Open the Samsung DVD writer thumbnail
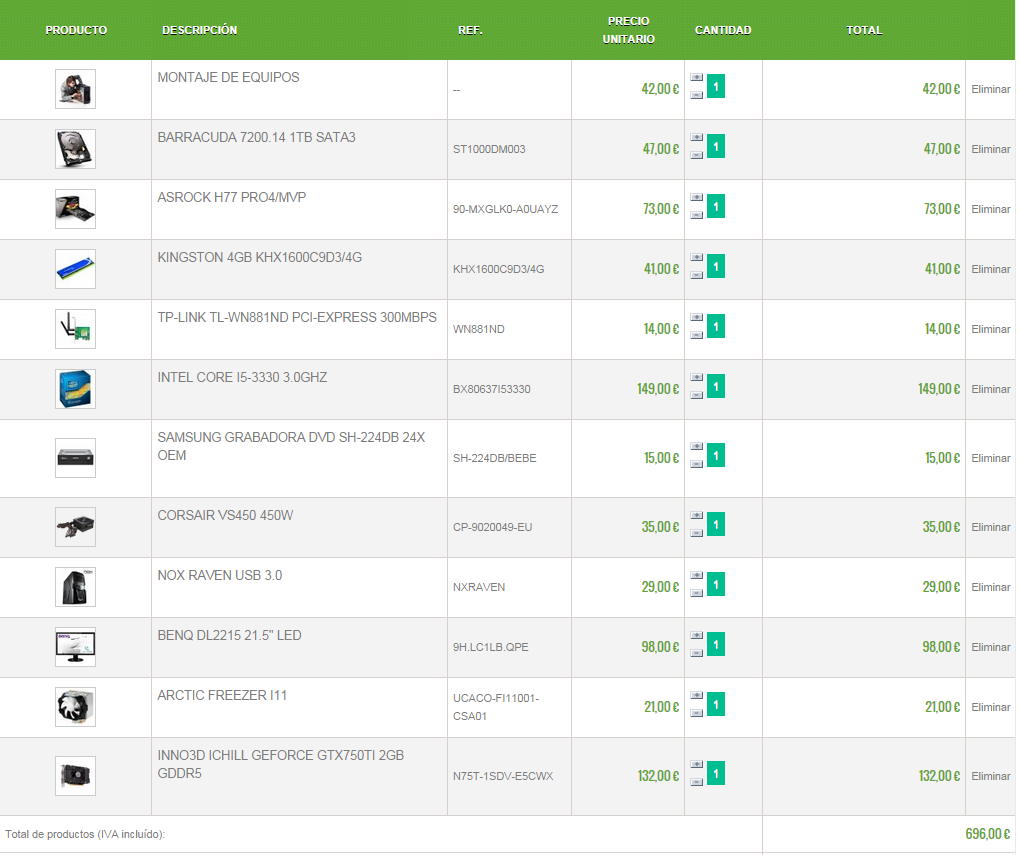Image resolution: width=1020 pixels, height=855 pixels. tap(75, 457)
